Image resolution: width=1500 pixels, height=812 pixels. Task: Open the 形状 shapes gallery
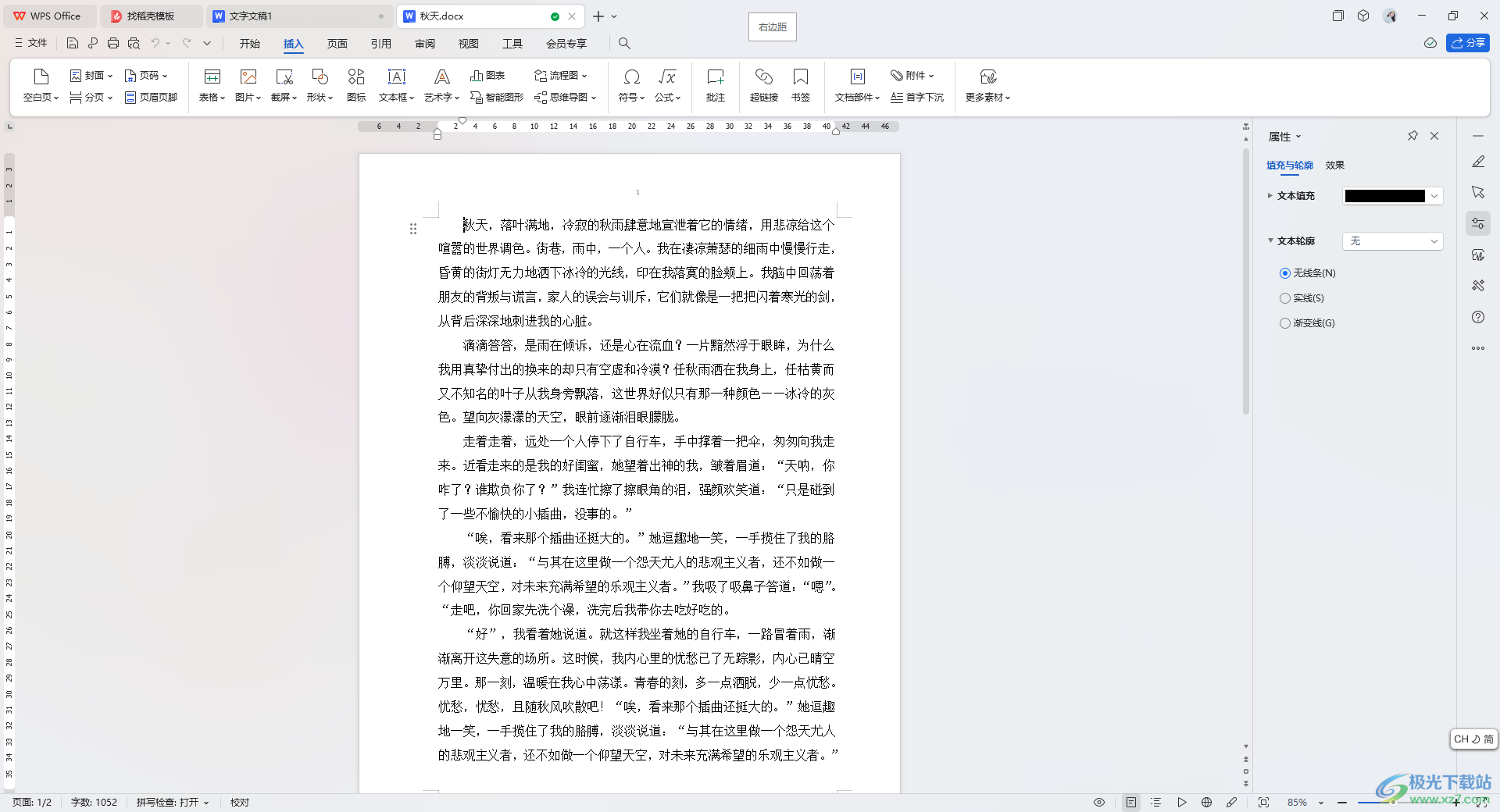point(320,85)
